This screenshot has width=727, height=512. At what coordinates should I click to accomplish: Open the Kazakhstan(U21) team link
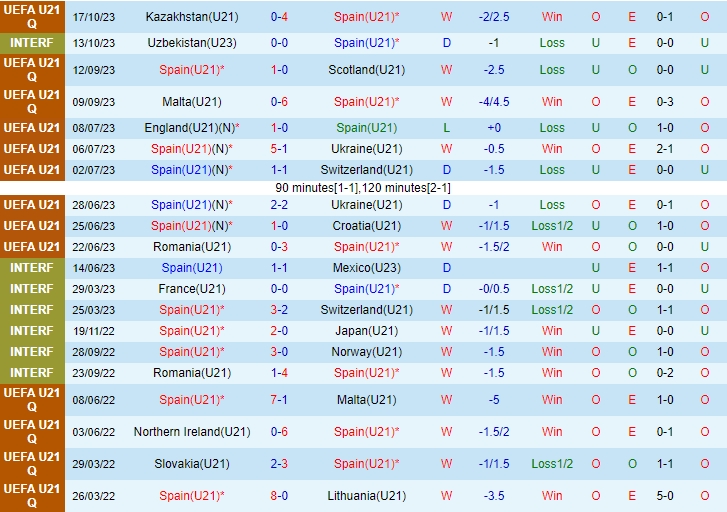click(191, 17)
